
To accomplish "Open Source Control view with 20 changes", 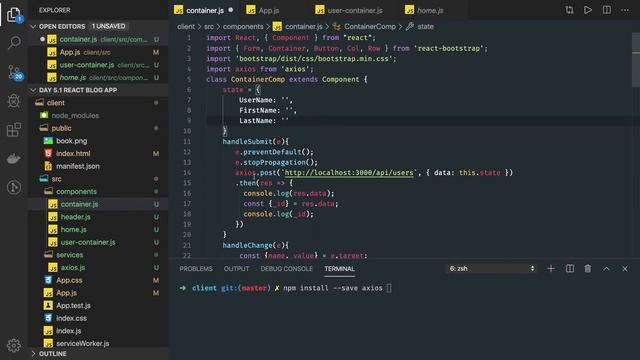I will (14, 72).
